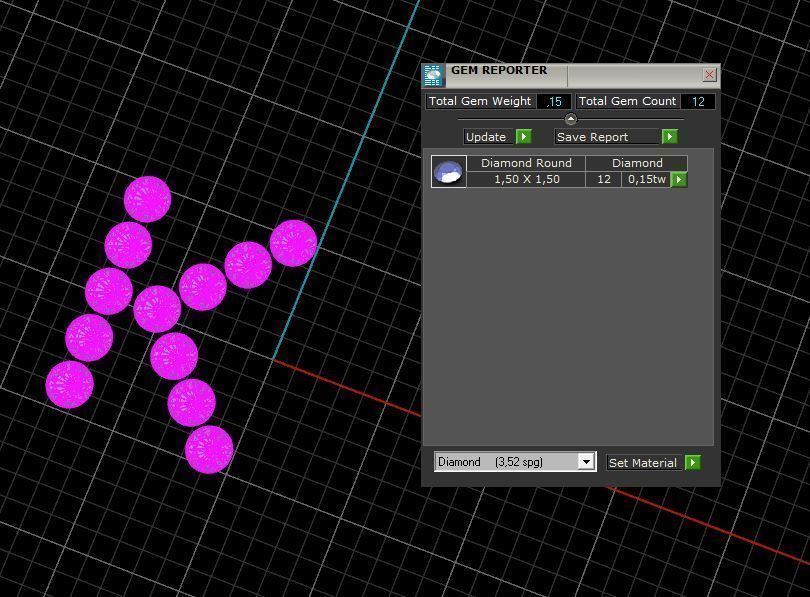Click the Total Gem Weight label
The height and width of the screenshot is (597, 810).
pyautogui.click(x=480, y=101)
